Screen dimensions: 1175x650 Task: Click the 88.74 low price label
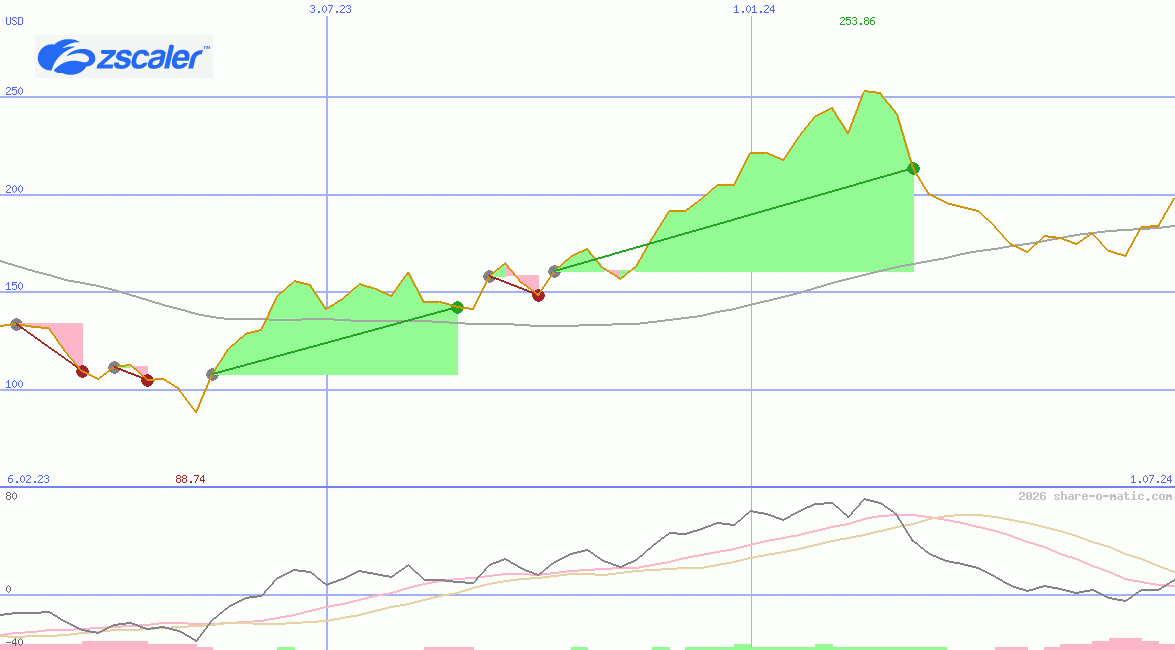(x=189, y=478)
